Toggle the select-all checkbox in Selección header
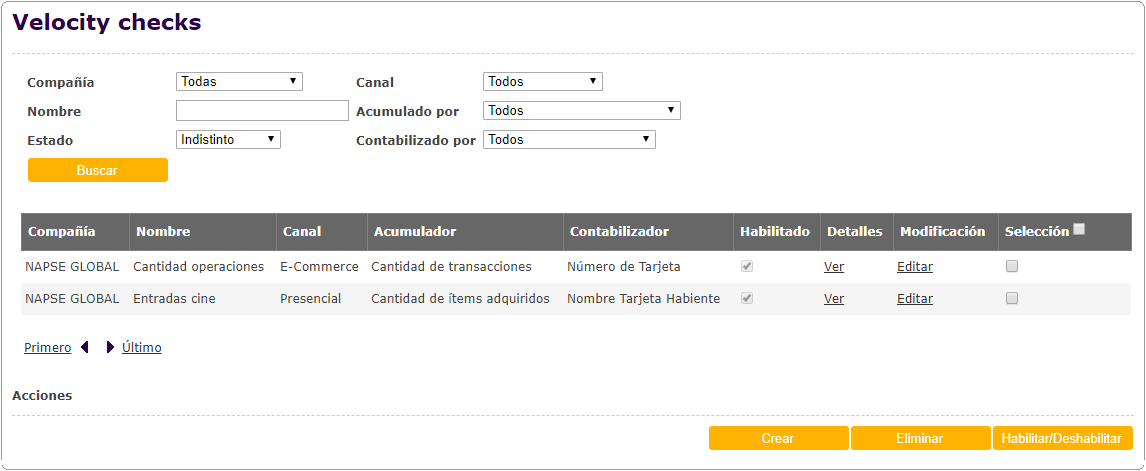The height and width of the screenshot is (471, 1146). (1079, 230)
